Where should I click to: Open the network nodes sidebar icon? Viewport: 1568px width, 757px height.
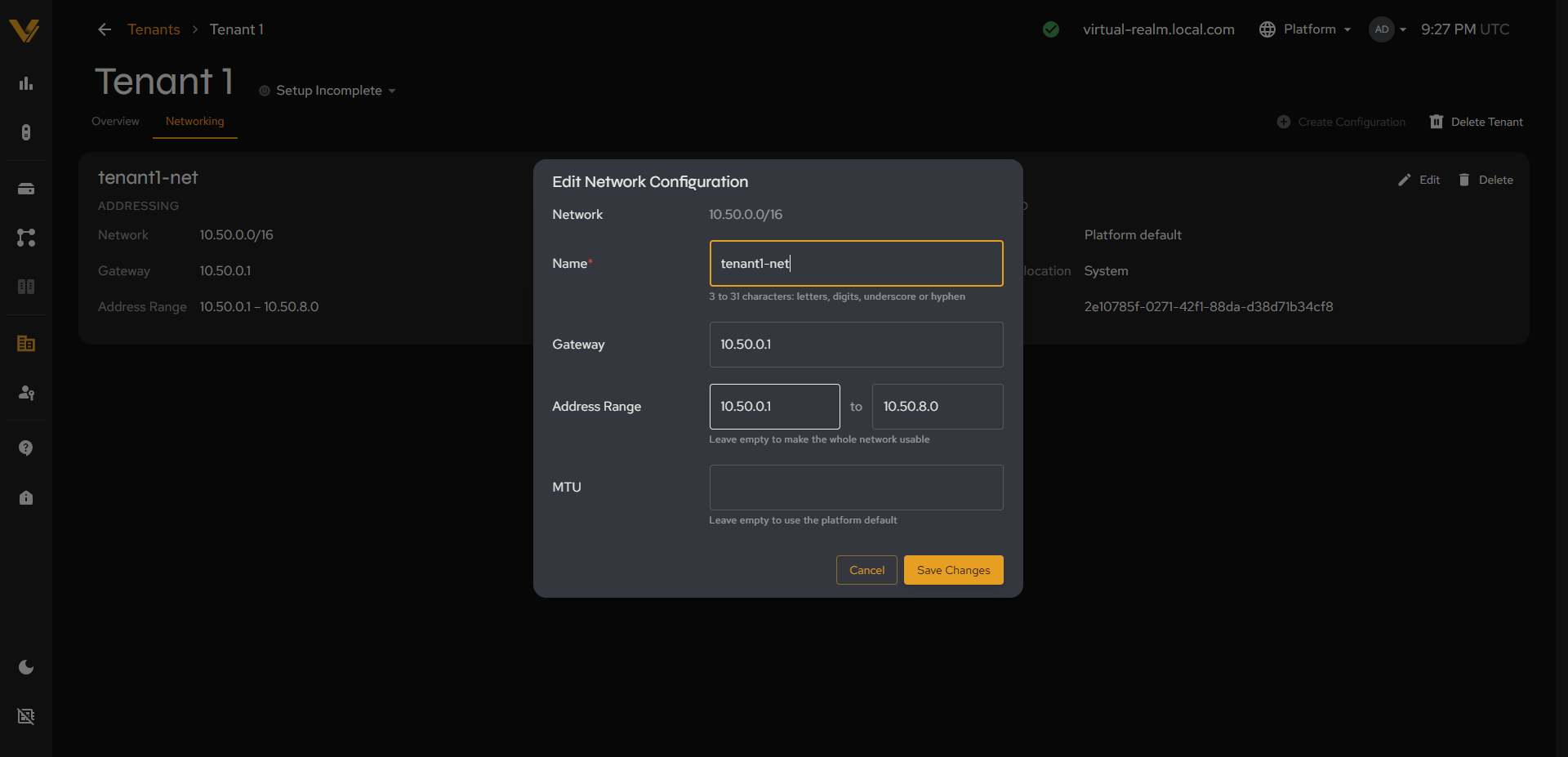coord(26,238)
